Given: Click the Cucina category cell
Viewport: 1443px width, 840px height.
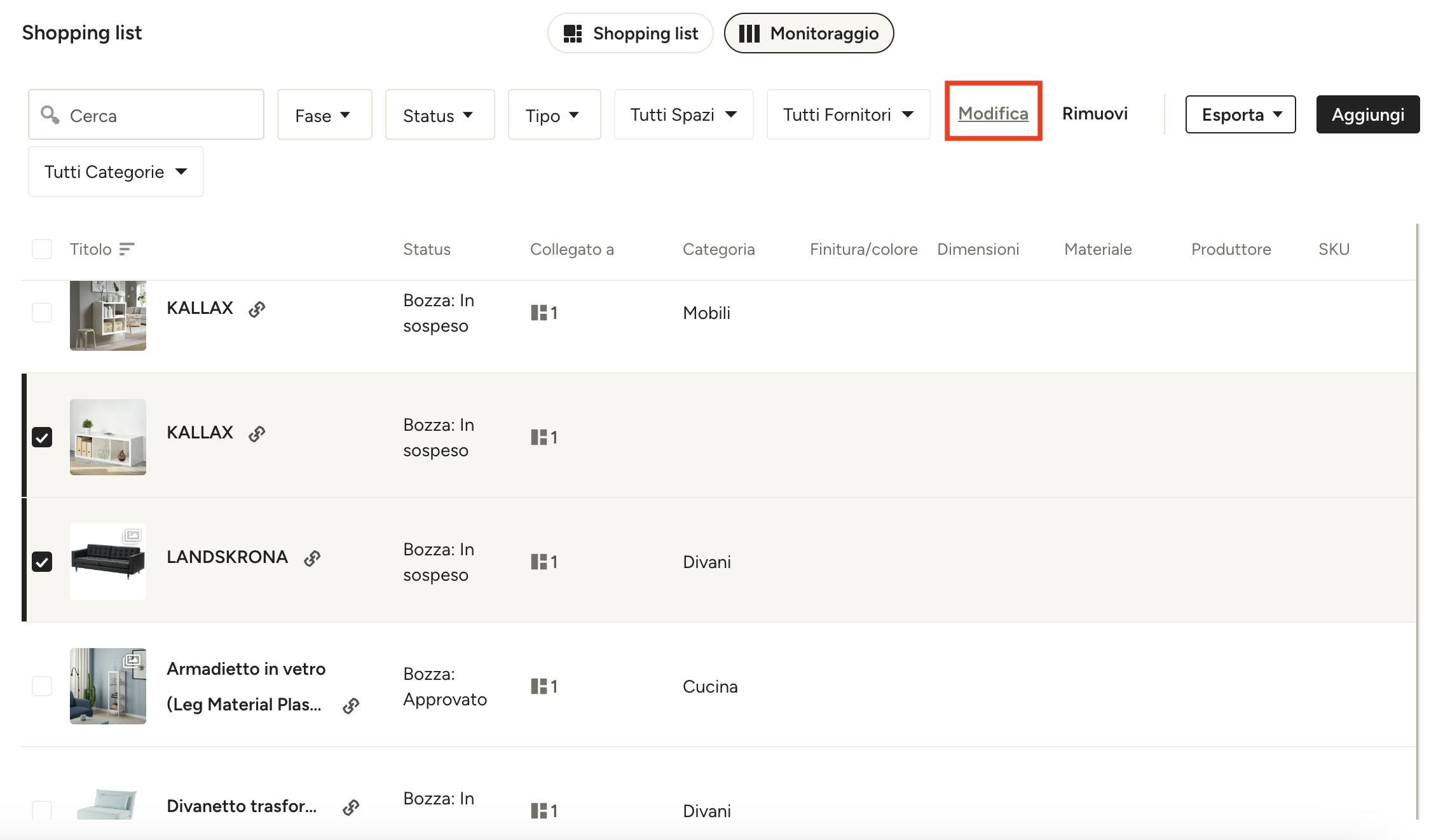Looking at the screenshot, I should tap(710, 686).
